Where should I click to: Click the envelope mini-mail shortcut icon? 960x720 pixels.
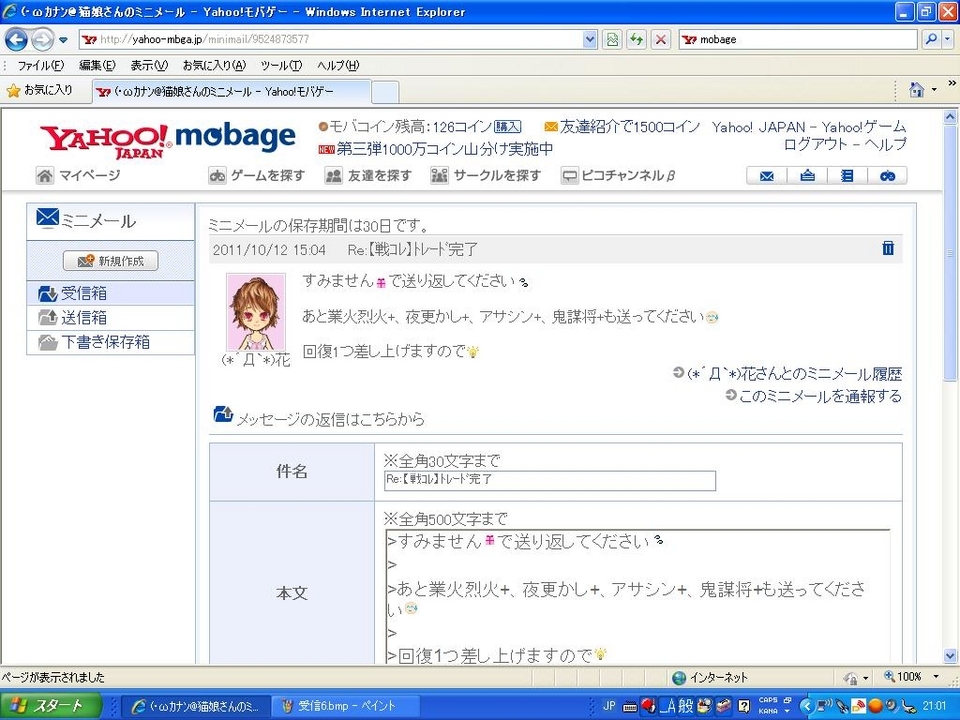coord(767,176)
